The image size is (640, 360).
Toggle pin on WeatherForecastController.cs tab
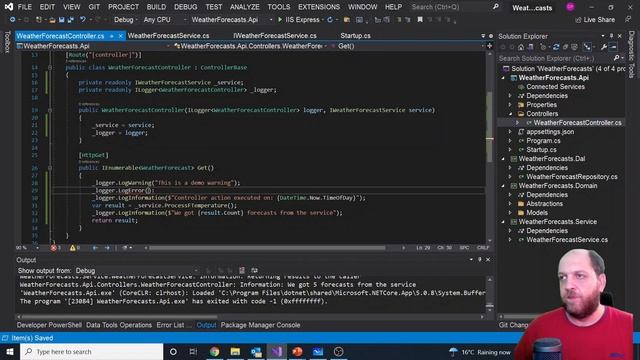[112, 36]
